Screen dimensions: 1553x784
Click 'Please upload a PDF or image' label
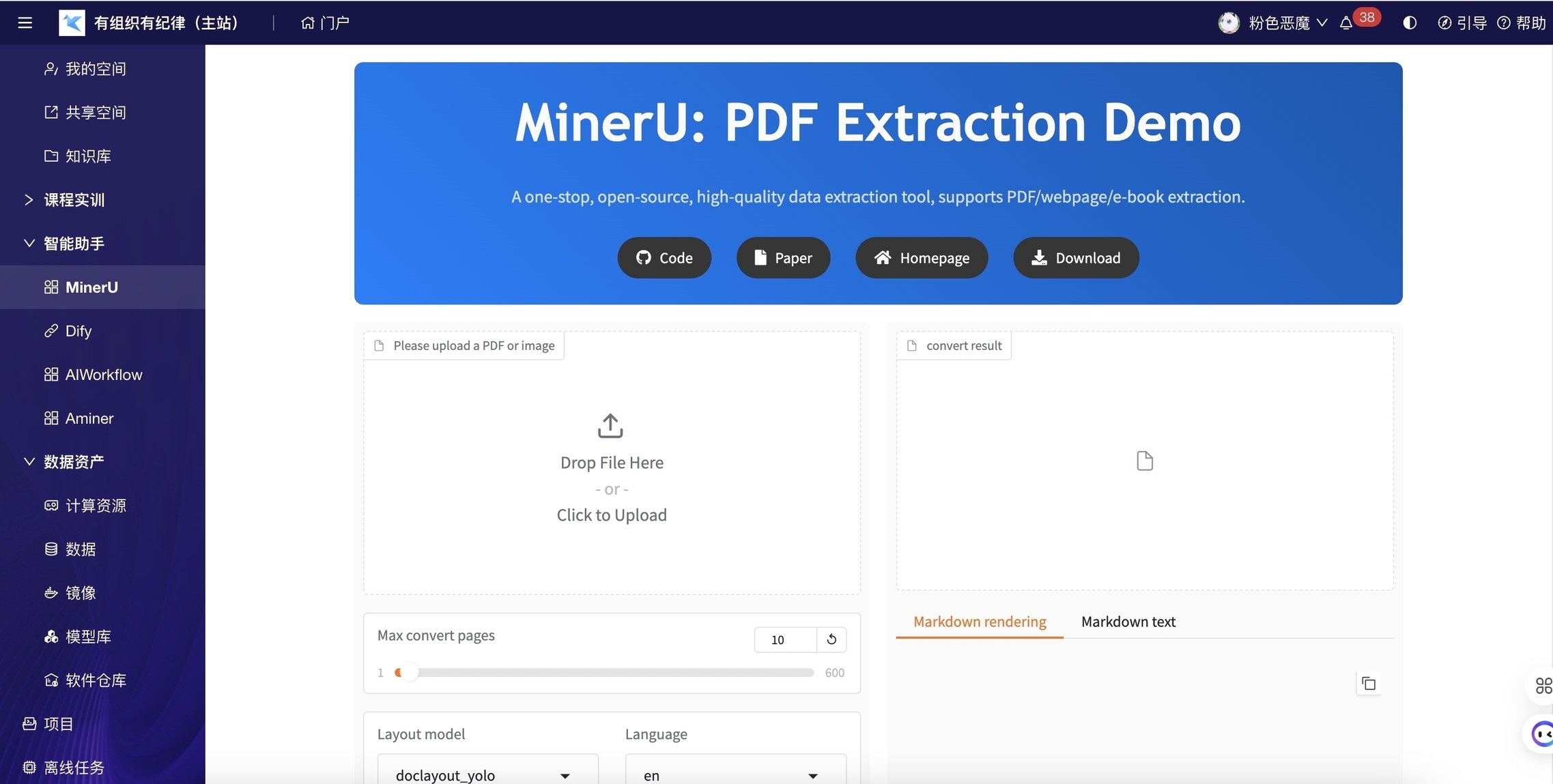click(474, 346)
